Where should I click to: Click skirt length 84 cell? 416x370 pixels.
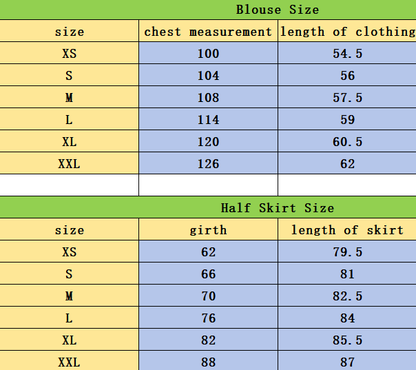pos(347,317)
